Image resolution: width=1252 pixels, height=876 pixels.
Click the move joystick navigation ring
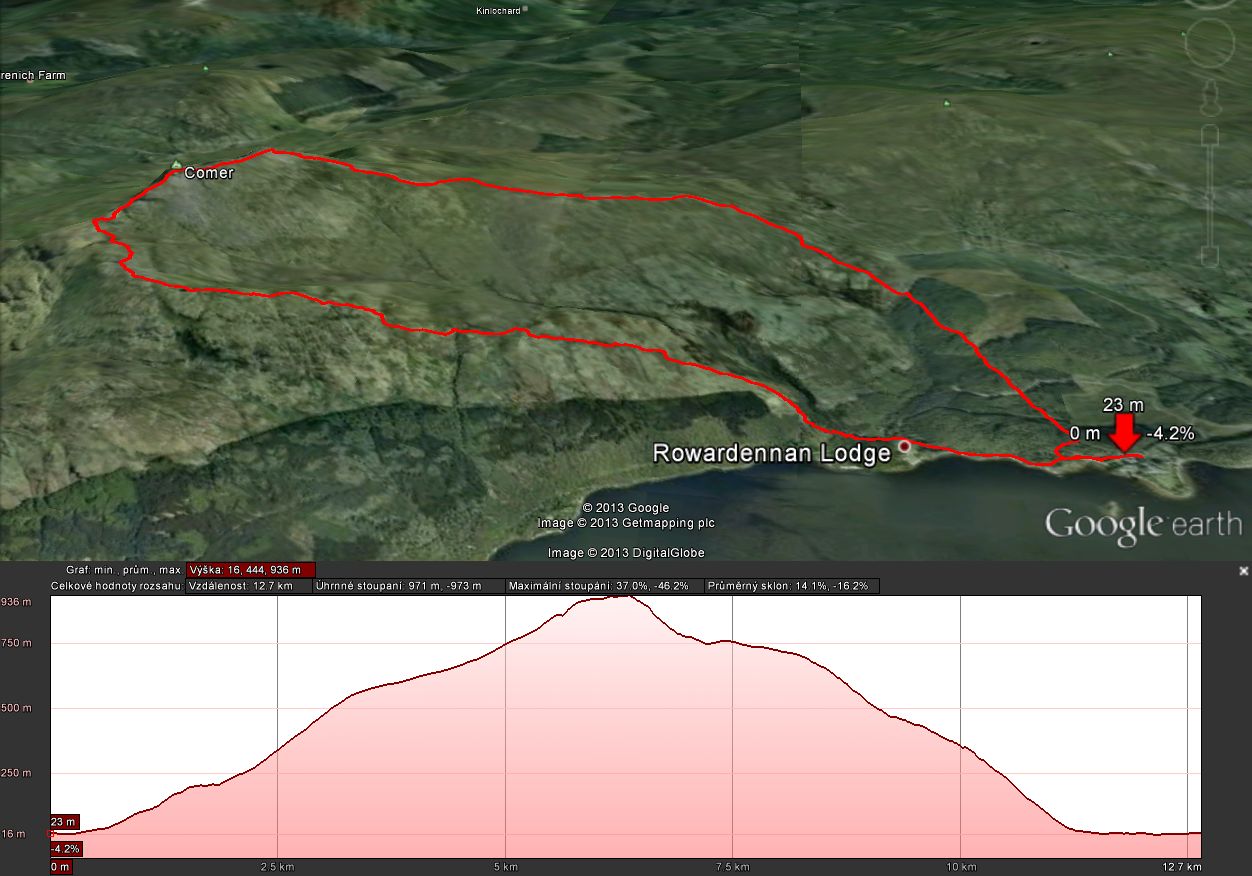click(1210, 42)
